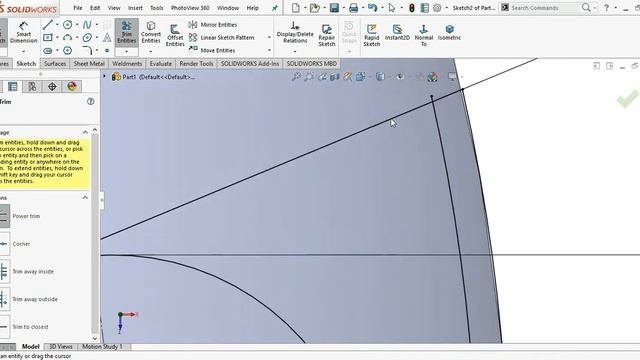Select the Spline tool
640x360 pixels.
click(x=87, y=24)
